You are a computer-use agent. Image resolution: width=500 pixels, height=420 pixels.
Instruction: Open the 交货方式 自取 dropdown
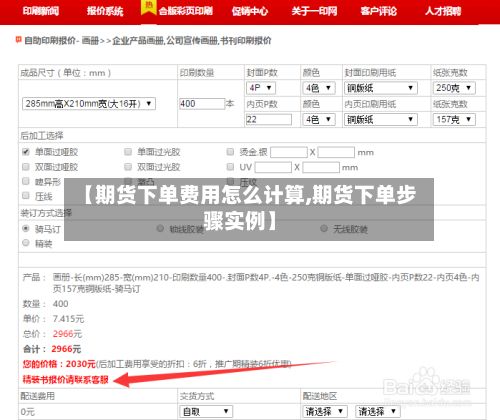pyautogui.click(x=206, y=411)
